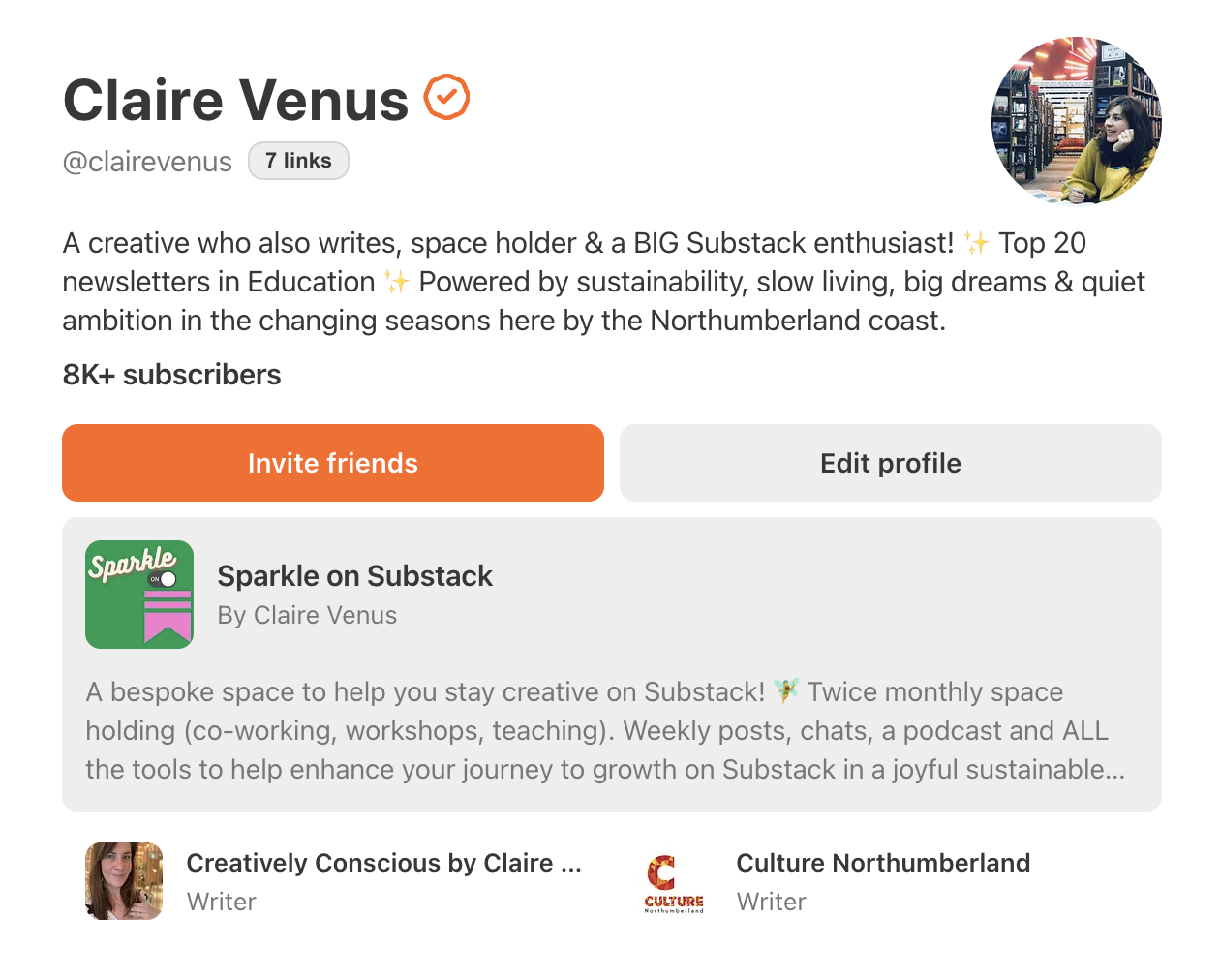The width and height of the screenshot is (1220, 980).
Task: Click the orange verified badge icon
Action: [446, 98]
